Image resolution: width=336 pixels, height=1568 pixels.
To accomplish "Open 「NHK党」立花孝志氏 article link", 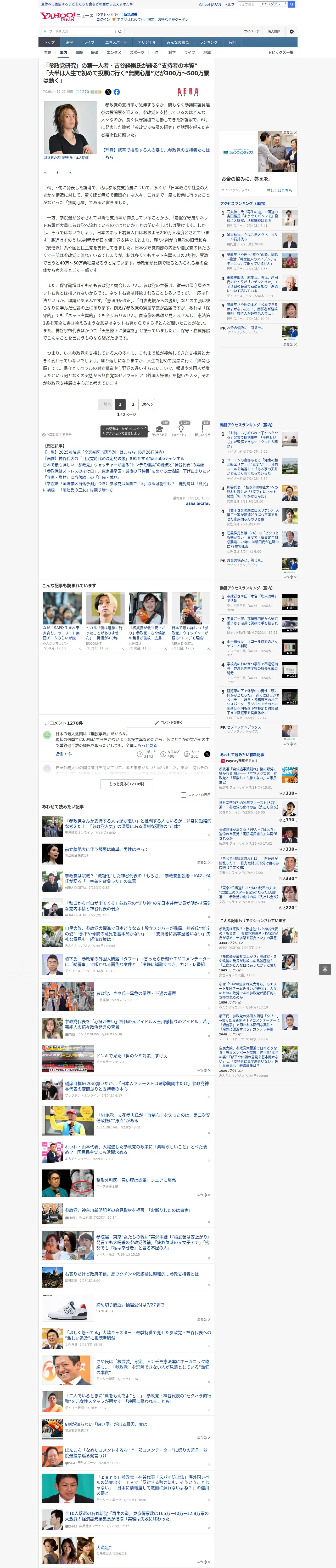I will (153, 1117).
